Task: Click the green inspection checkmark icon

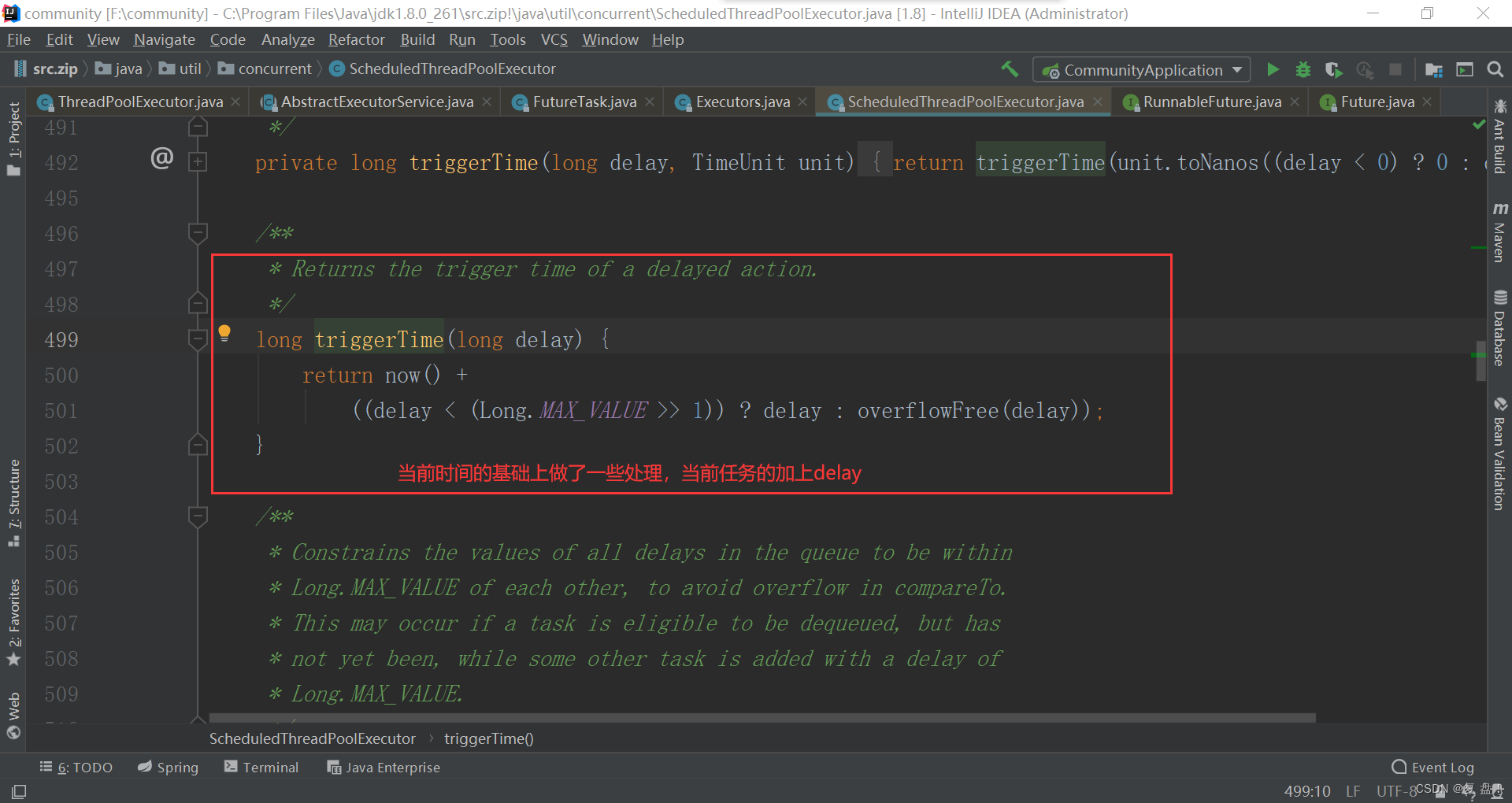Action: pyautogui.click(x=1479, y=124)
